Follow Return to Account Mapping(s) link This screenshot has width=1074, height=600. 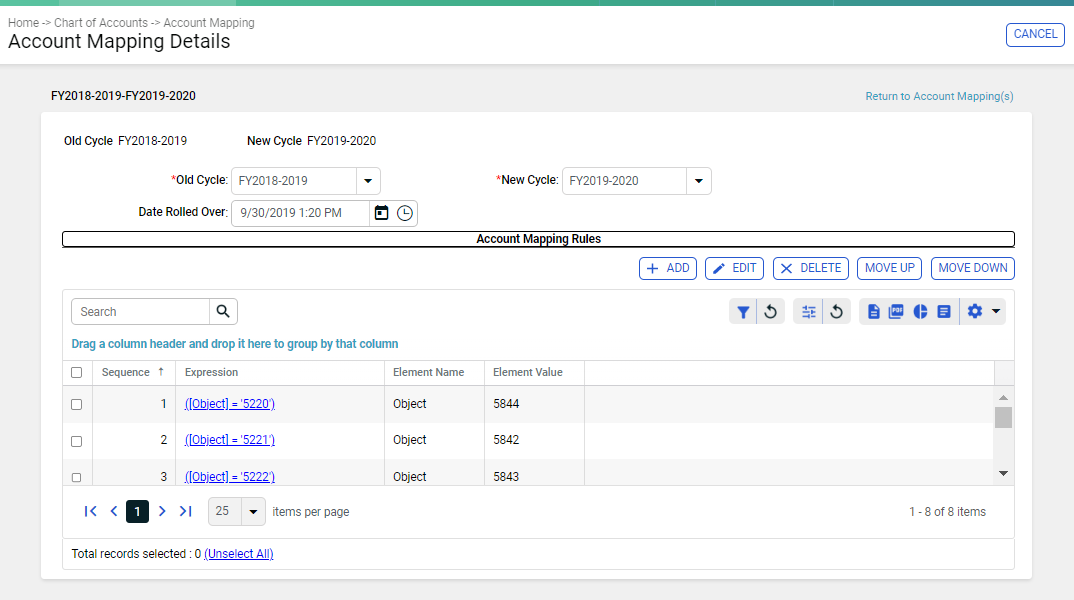[x=939, y=97]
